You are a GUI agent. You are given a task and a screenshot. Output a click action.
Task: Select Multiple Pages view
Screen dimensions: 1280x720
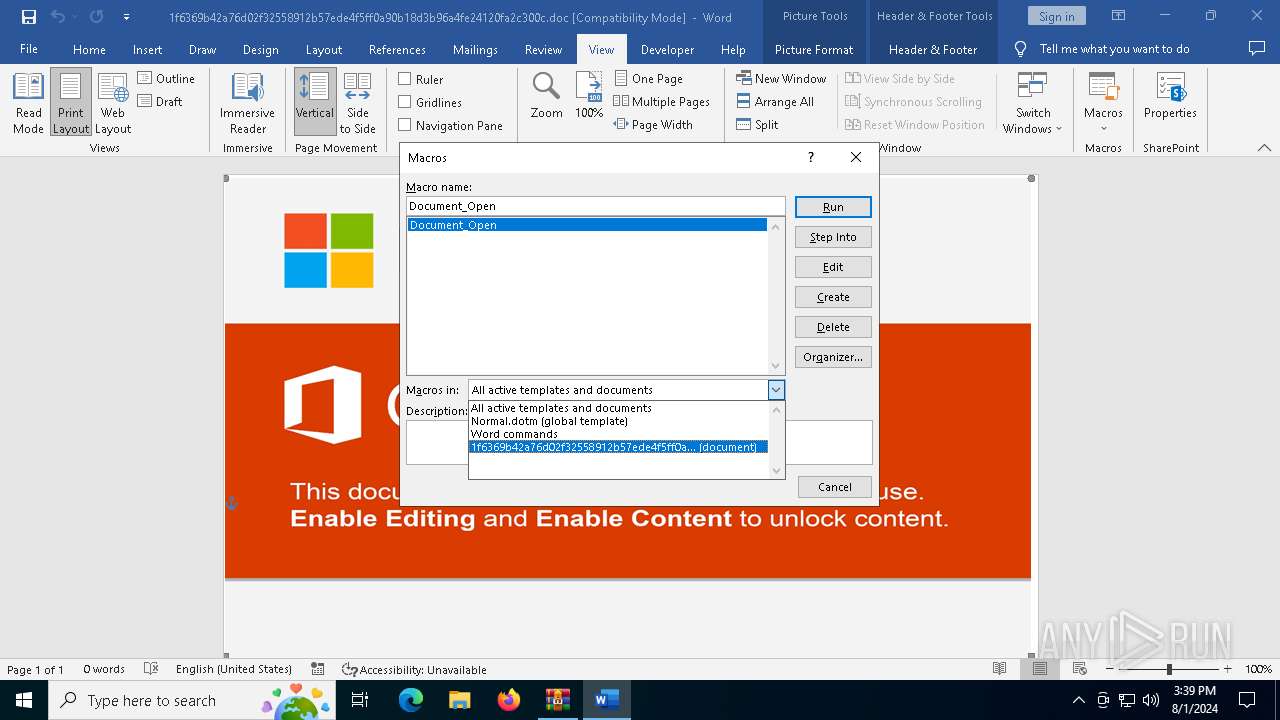[x=661, y=101]
